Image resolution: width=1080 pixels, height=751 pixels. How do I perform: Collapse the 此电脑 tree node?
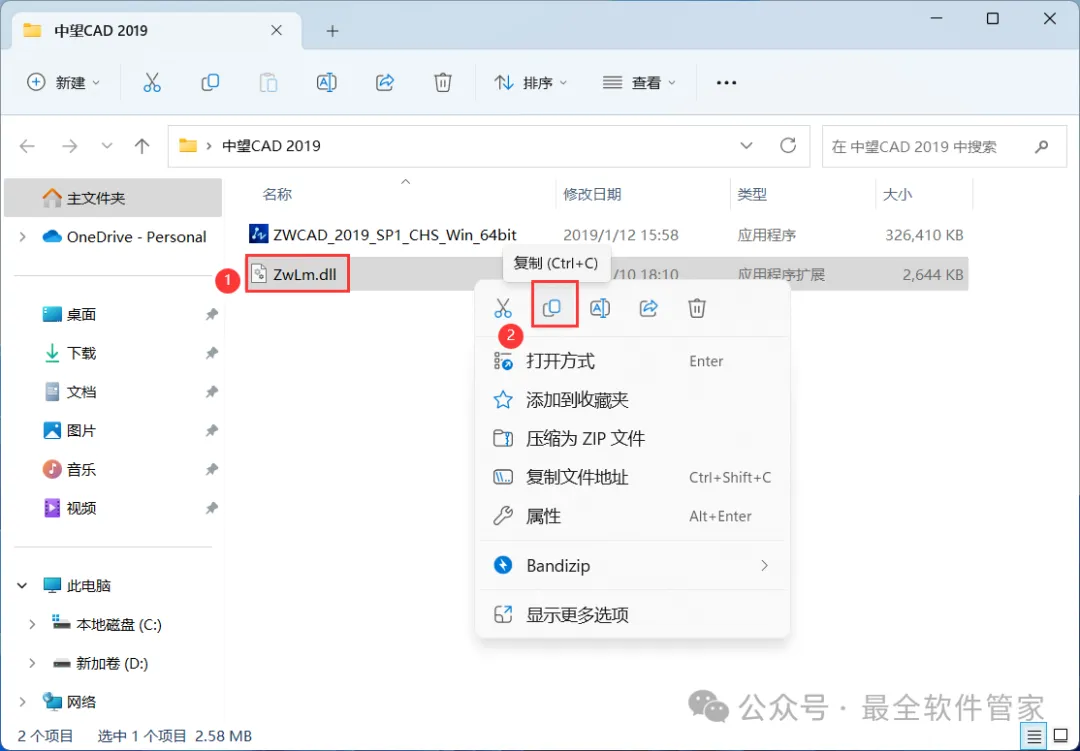22,586
